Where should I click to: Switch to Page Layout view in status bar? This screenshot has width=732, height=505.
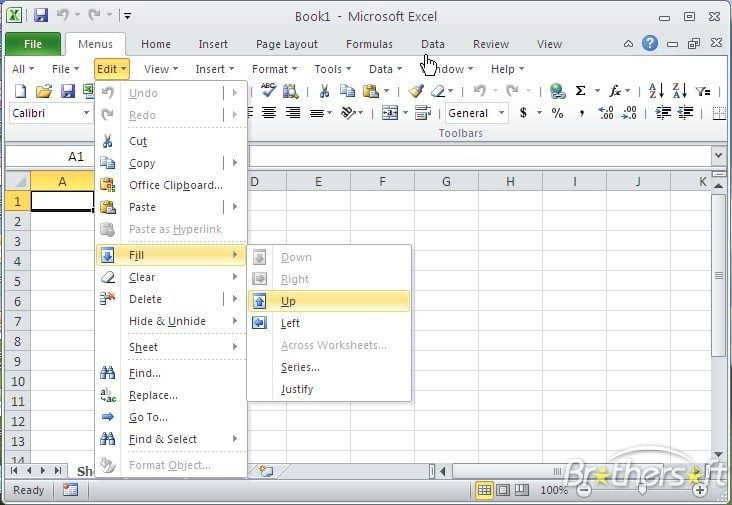click(503, 490)
